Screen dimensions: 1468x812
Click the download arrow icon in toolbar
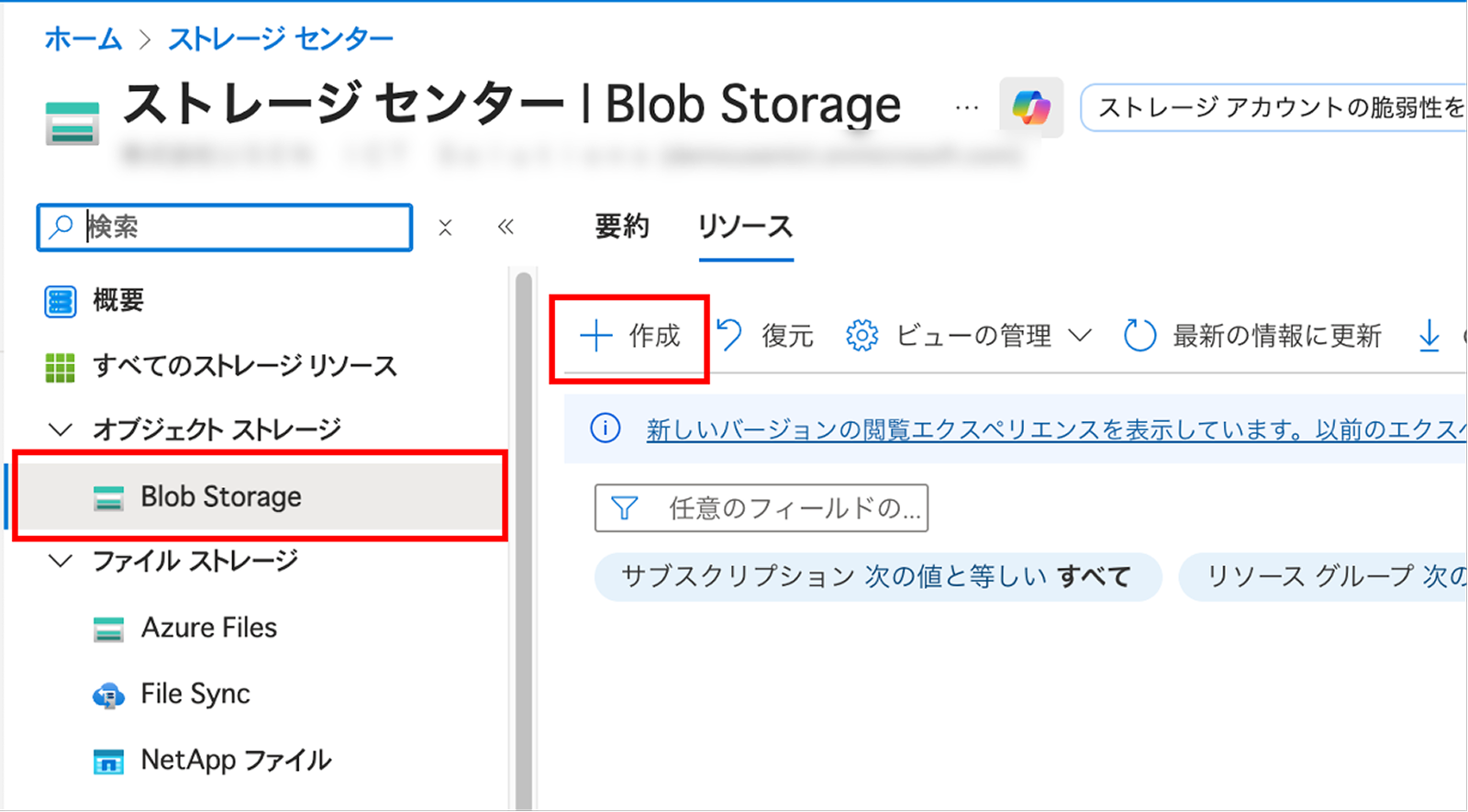[x=1429, y=337]
